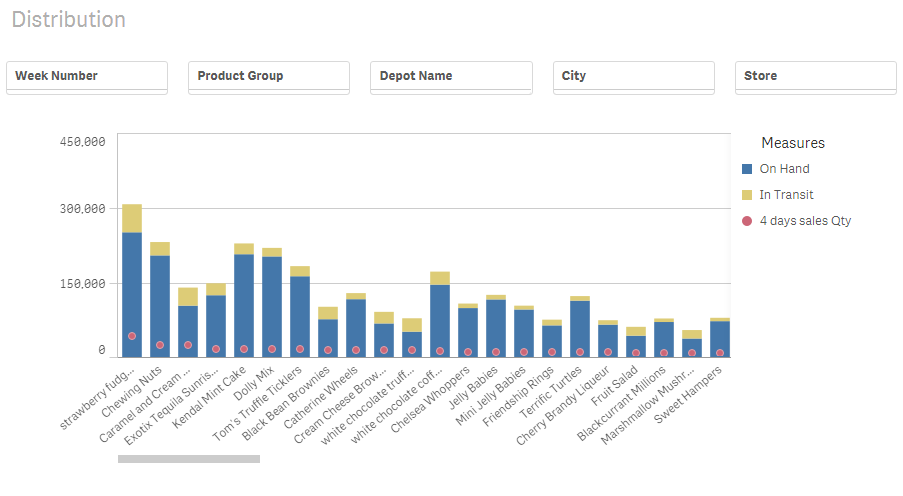Click the red dot on the Dolly Mix bar
The image size is (903, 496).
pyautogui.click(x=272, y=349)
